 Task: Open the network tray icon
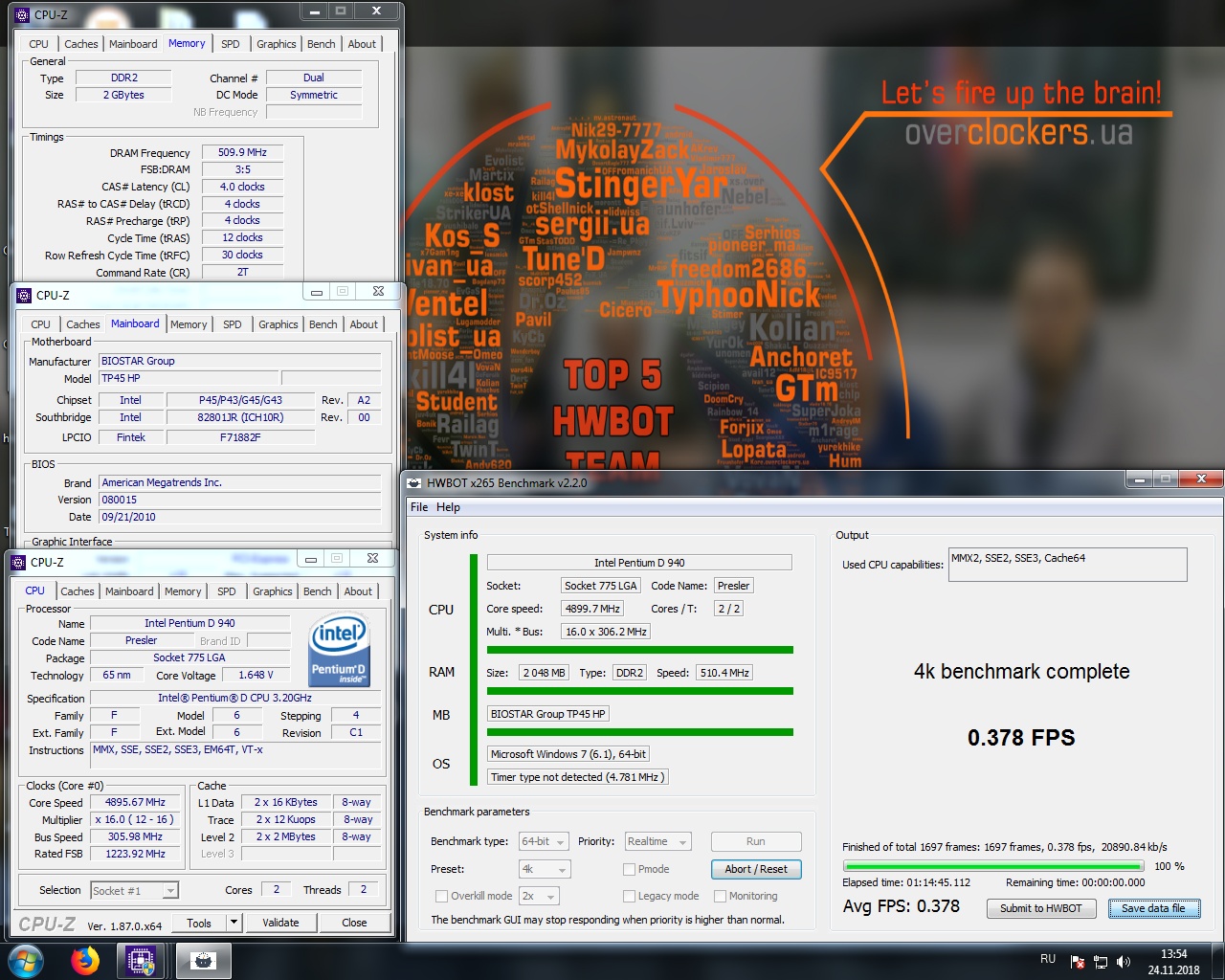tap(1101, 962)
